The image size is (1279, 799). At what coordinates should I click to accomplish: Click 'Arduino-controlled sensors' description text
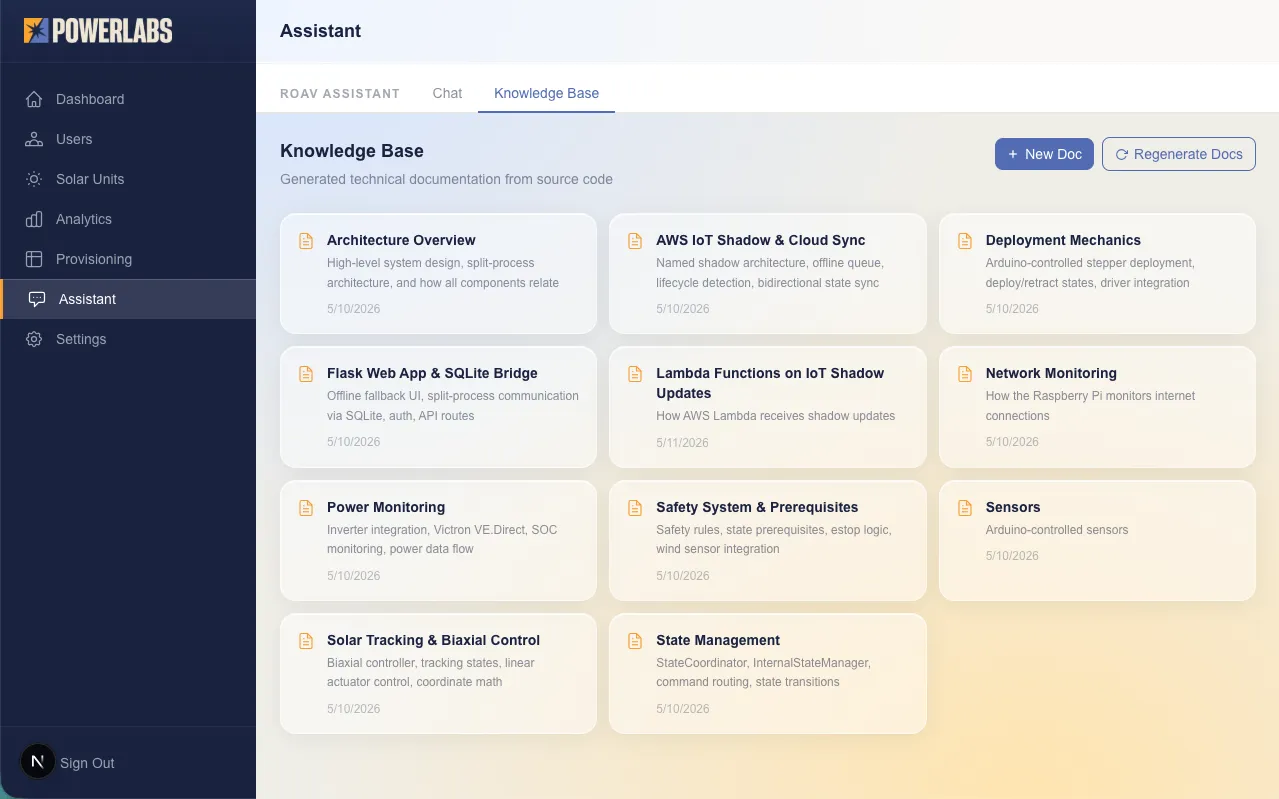1057,530
